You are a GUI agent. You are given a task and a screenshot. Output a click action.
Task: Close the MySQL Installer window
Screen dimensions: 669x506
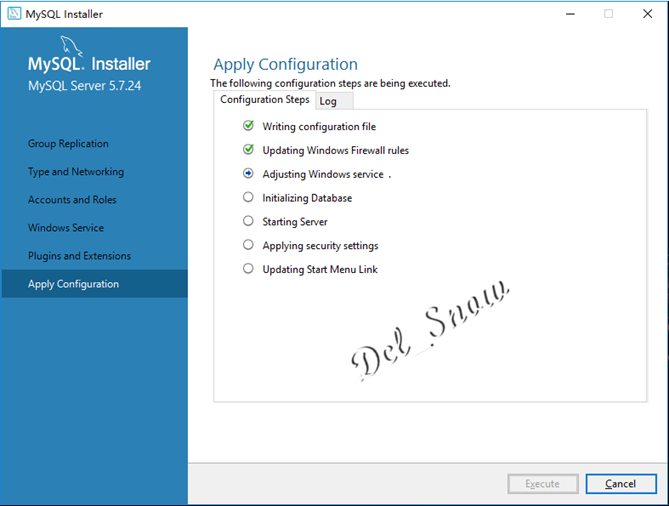pos(647,14)
